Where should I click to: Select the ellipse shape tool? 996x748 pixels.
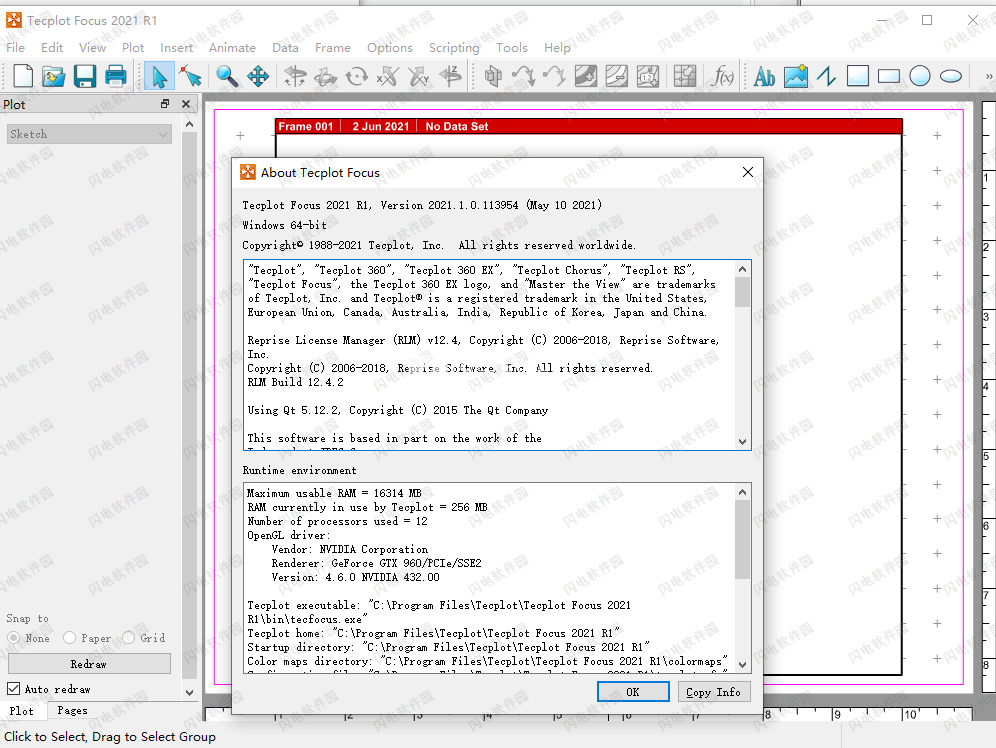[951, 76]
